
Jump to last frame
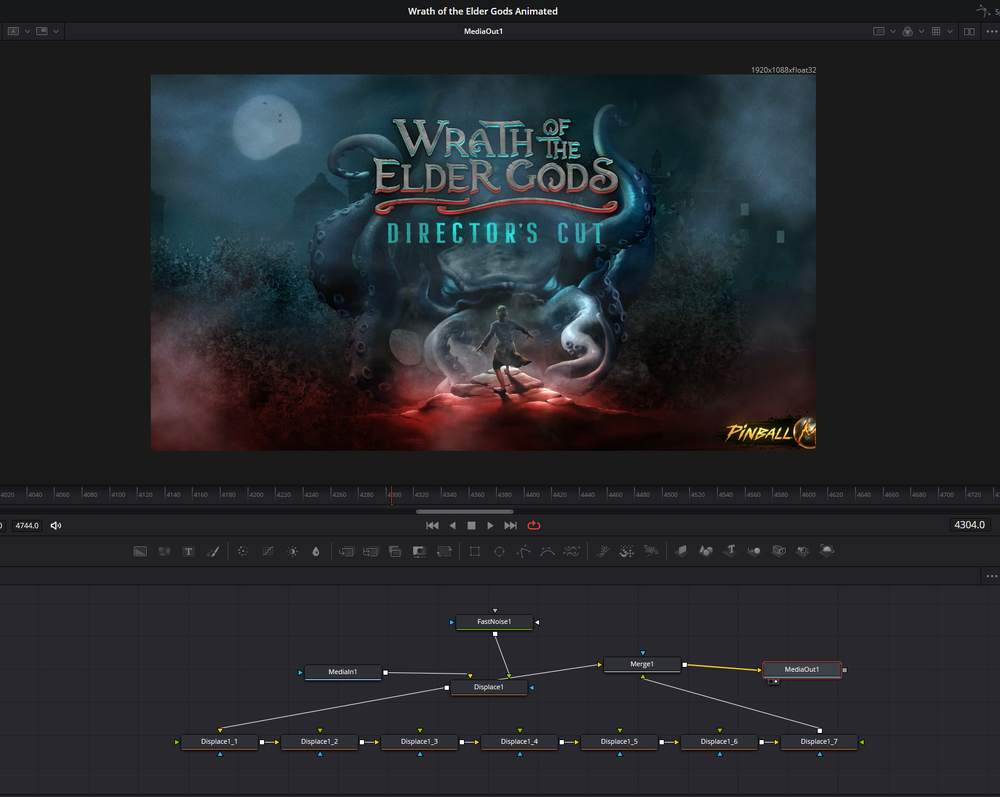click(510, 525)
